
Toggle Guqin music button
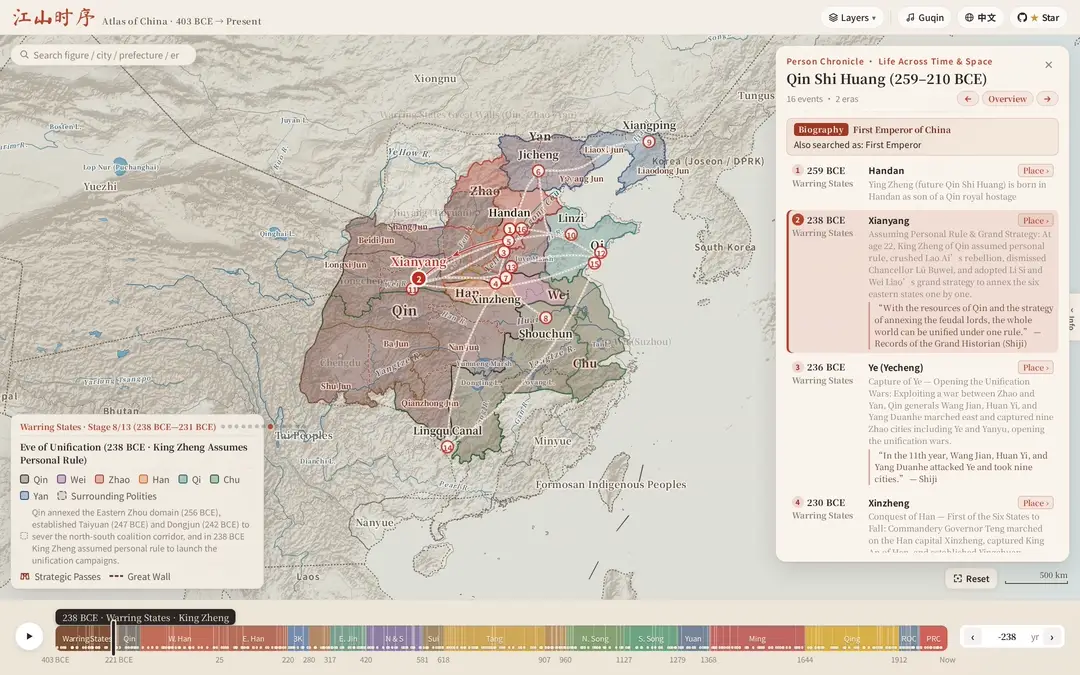(x=924, y=17)
